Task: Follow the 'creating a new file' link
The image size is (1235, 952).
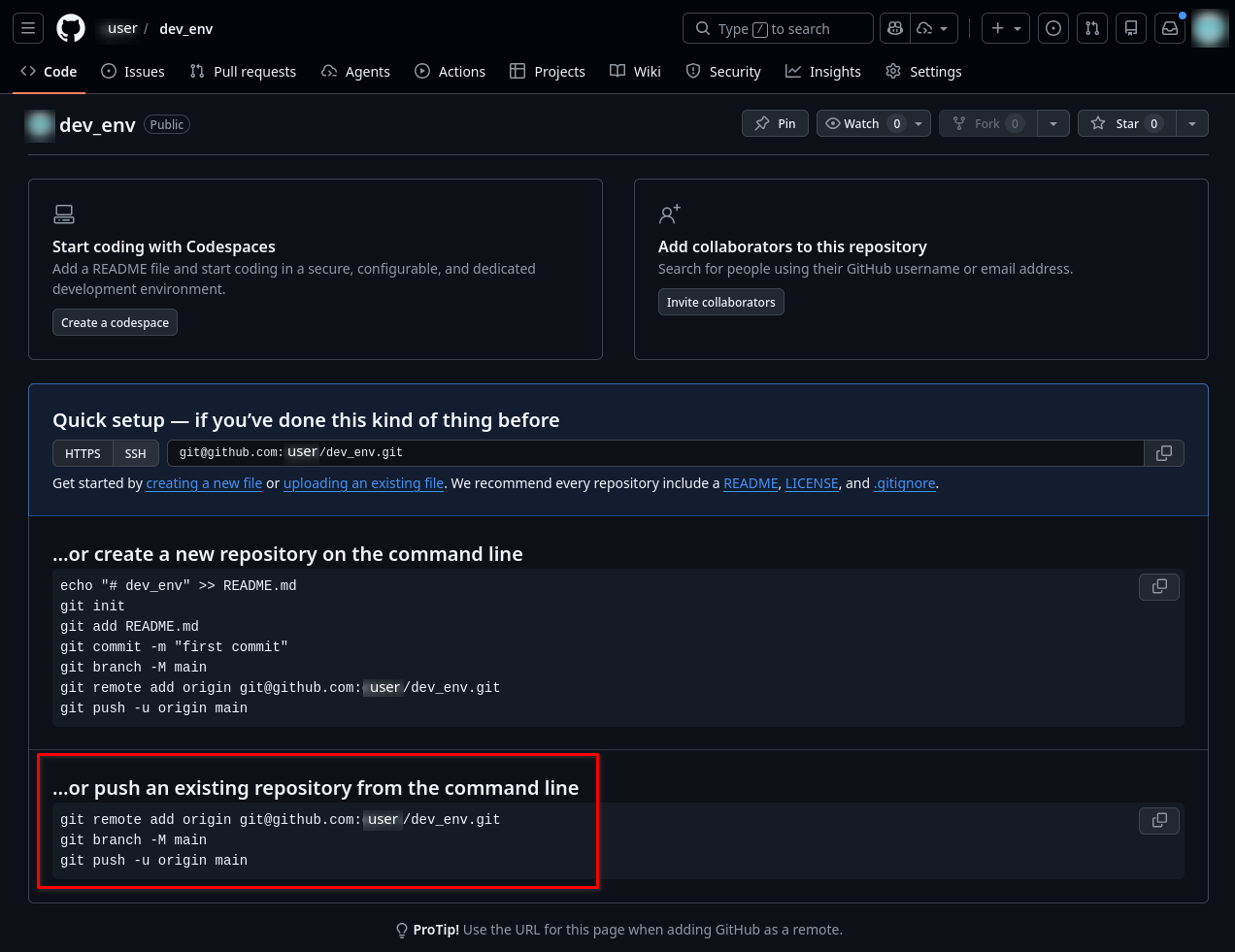Action: pyautogui.click(x=204, y=483)
